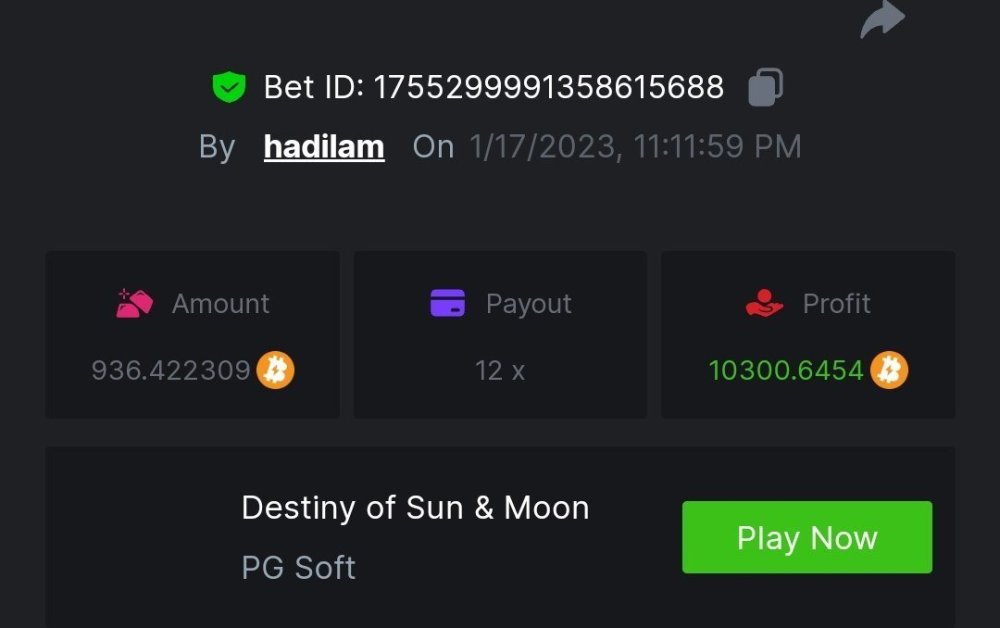Click the Bitcoin icon beside profit 10300.6454
The width and height of the screenshot is (1000, 628).
pyautogui.click(x=889, y=371)
